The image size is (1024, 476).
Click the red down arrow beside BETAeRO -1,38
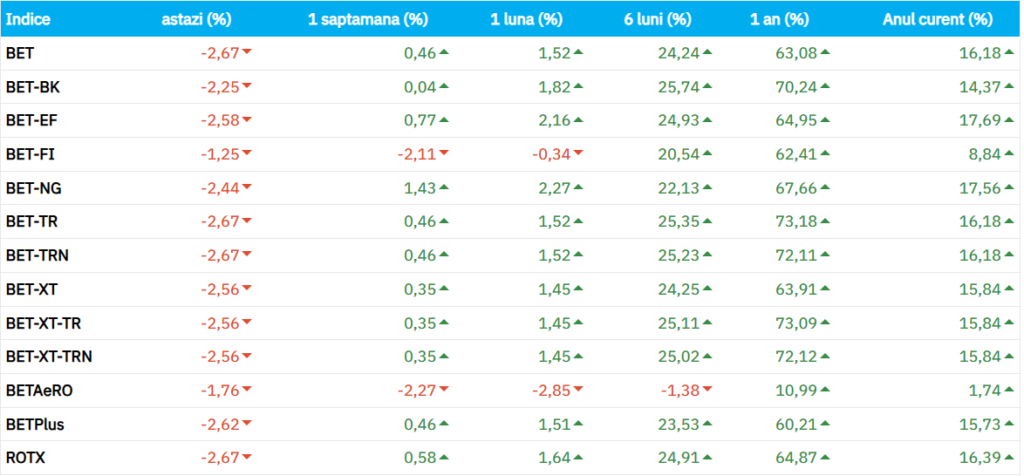click(x=707, y=389)
